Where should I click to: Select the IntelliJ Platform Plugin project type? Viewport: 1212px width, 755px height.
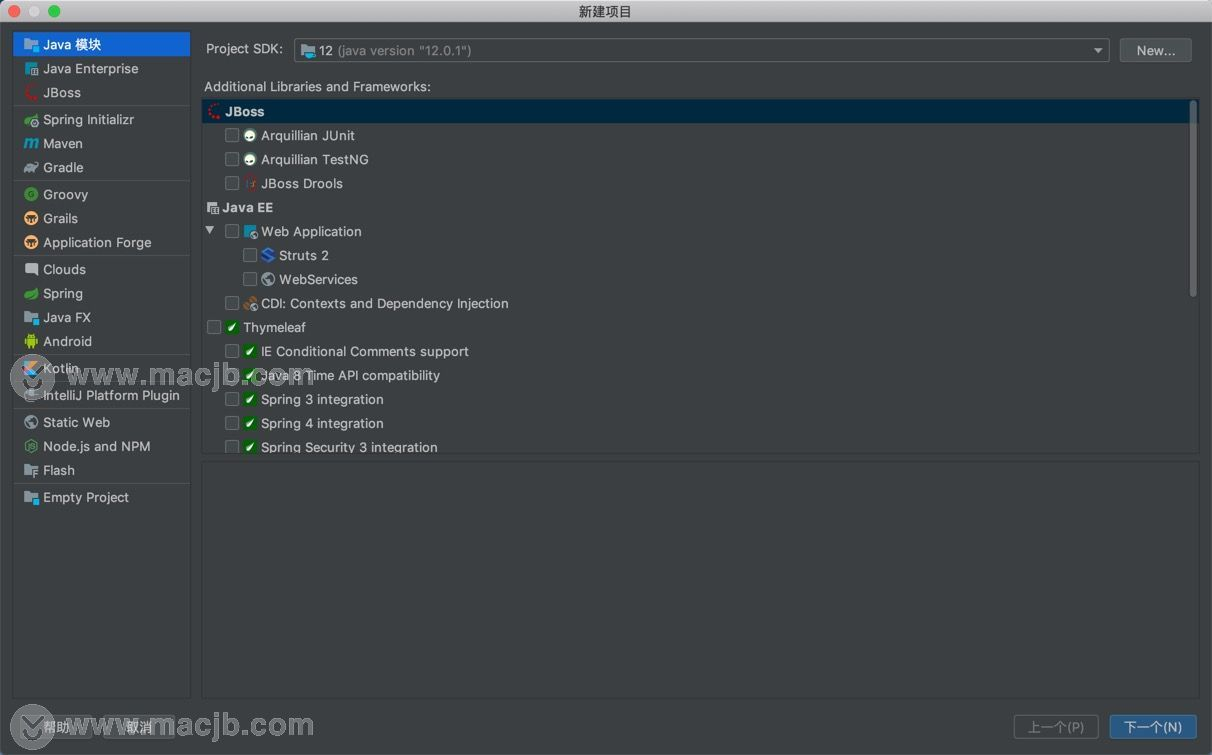(102, 395)
